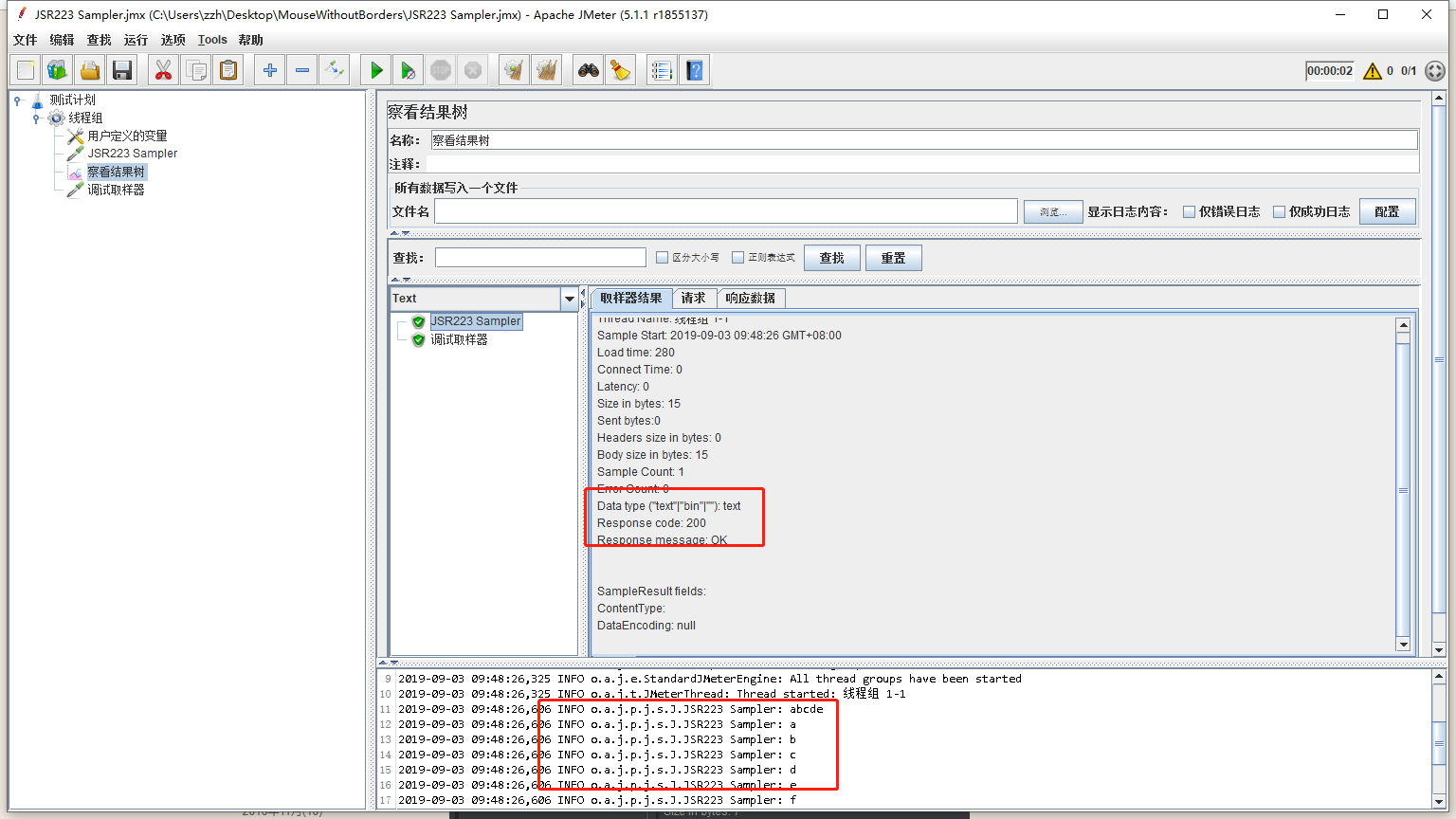Click sampler result scrollbar up arrow

point(1403,325)
